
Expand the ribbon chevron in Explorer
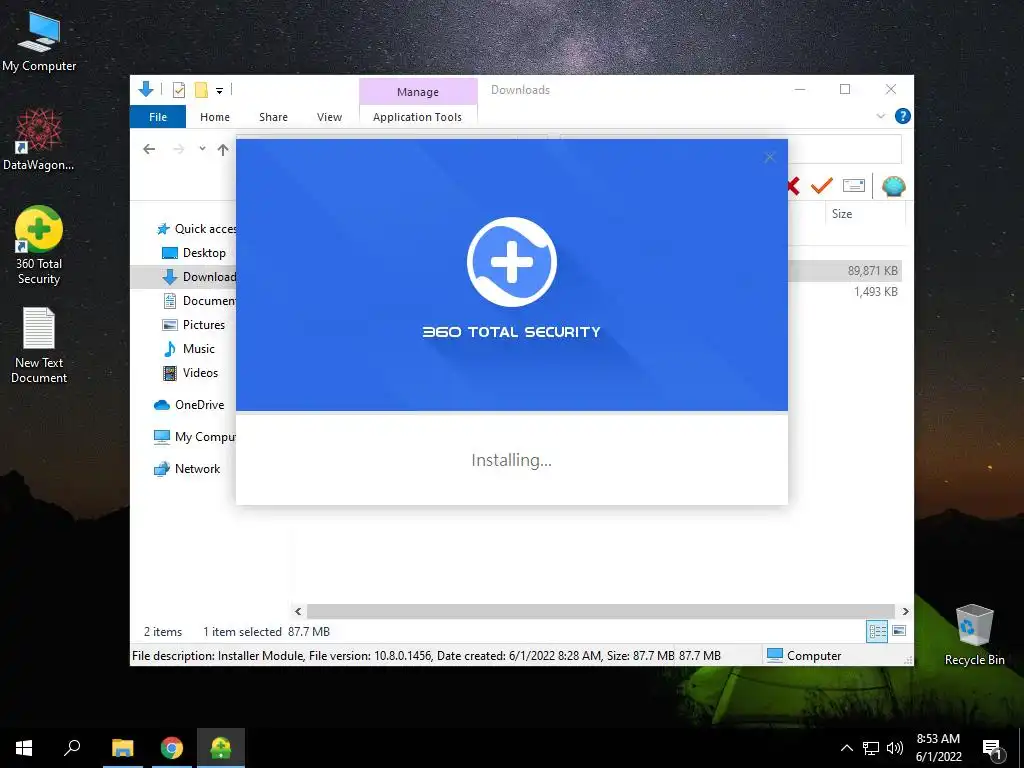(x=880, y=116)
